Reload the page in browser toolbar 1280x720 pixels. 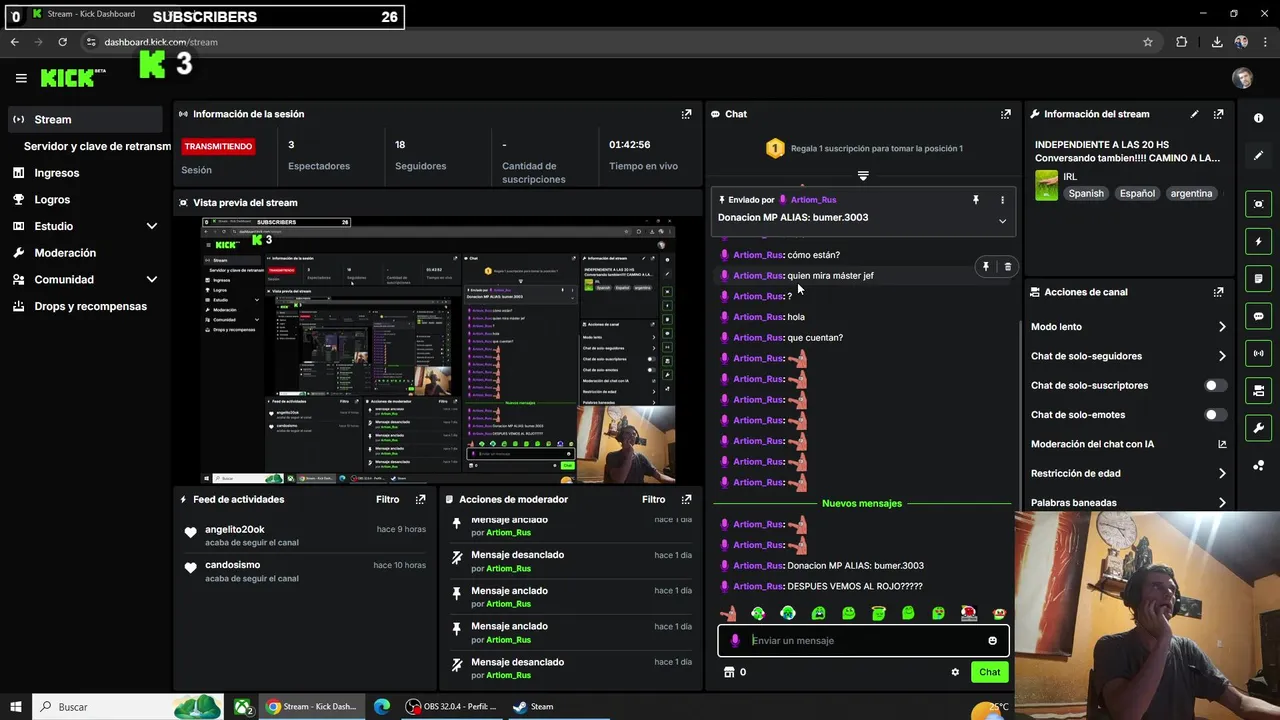[62, 42]
